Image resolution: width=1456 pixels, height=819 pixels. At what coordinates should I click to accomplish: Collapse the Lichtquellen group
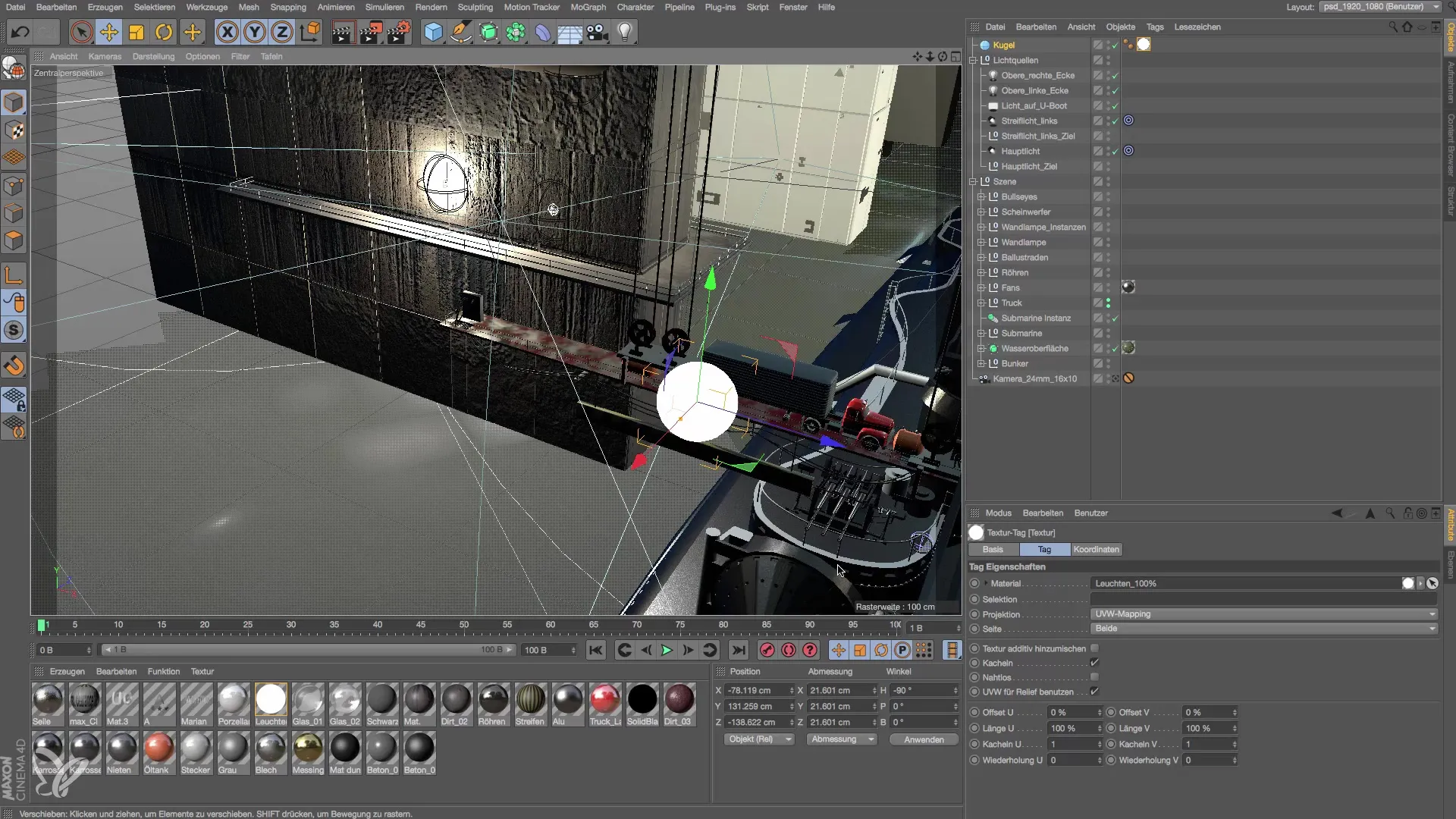pyautogui.click(x=973, y=60)
